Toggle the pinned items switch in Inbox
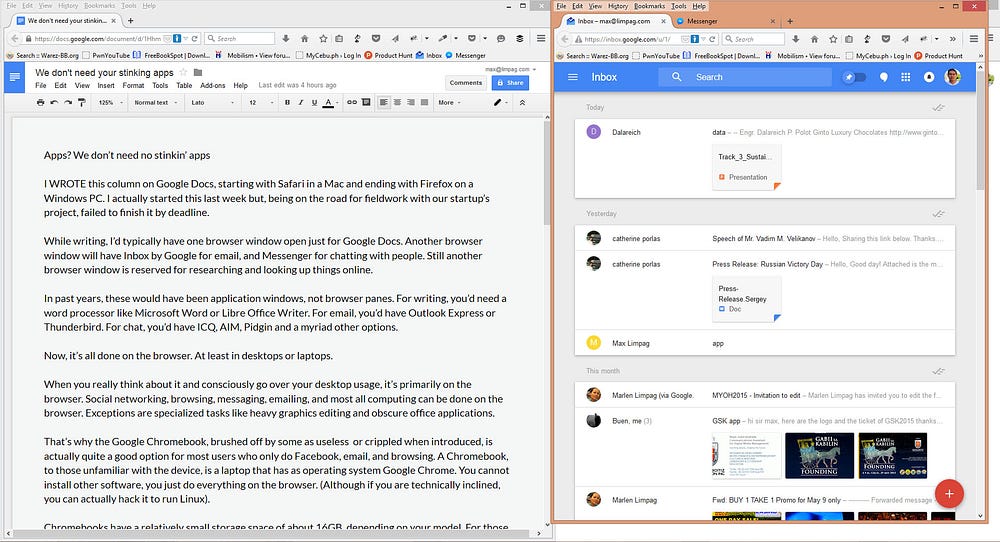This screenshot has width=1000, height=542. [854, 77]
